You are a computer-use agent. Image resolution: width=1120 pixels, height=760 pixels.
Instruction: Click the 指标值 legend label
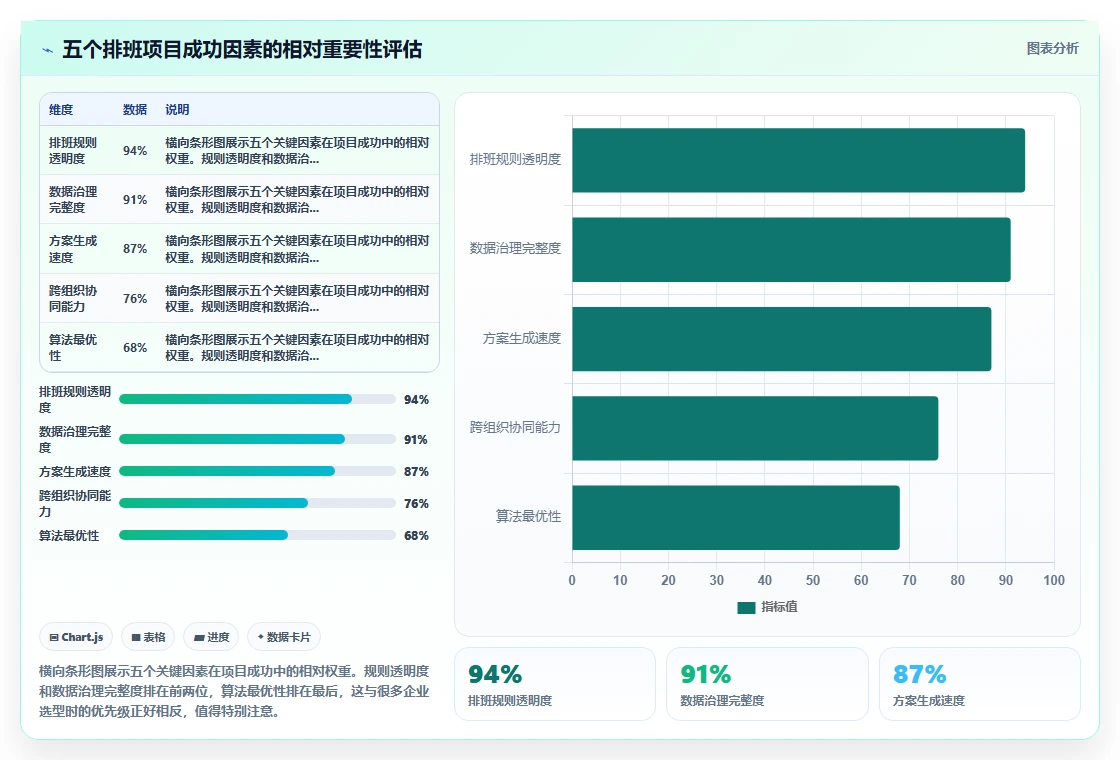tap(779, 607)
